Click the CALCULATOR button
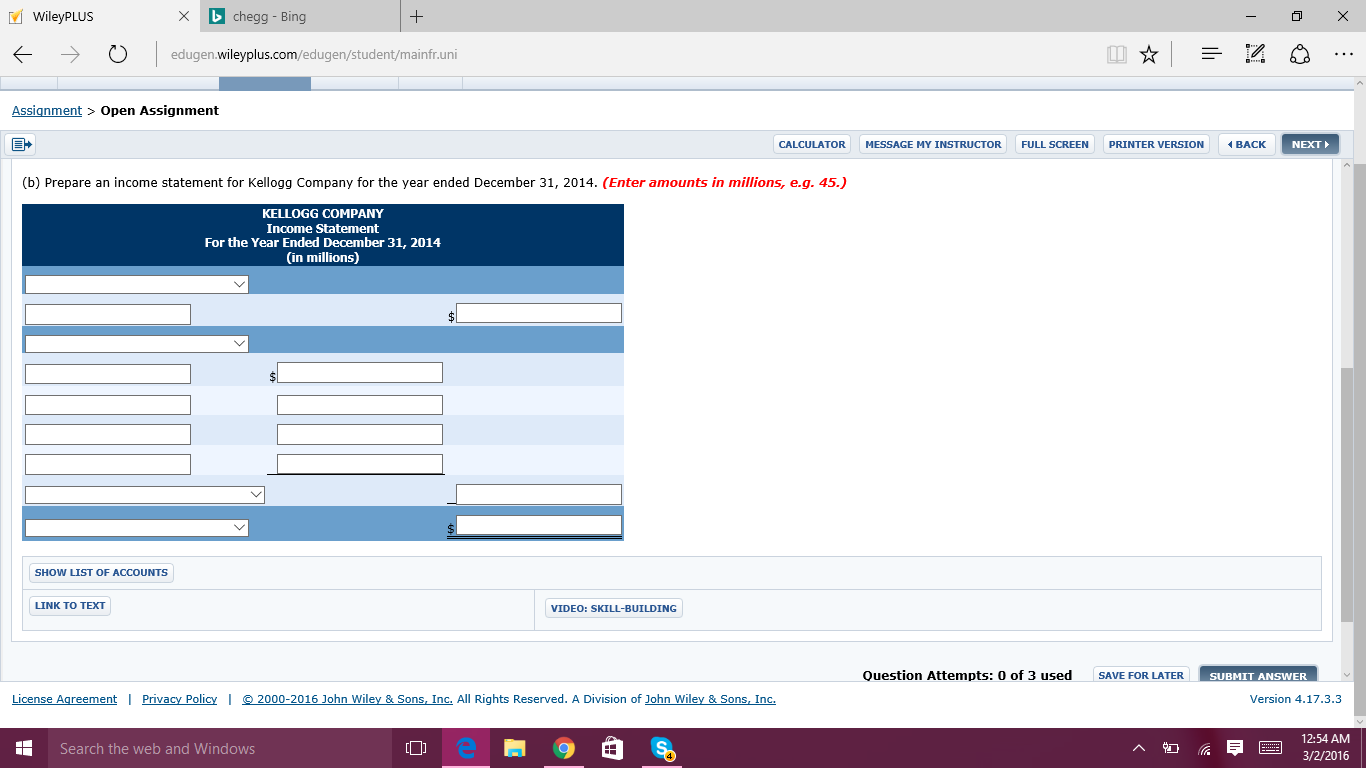Image resolution: width=1366 pixels, height=768 pixels. [812, 145]
